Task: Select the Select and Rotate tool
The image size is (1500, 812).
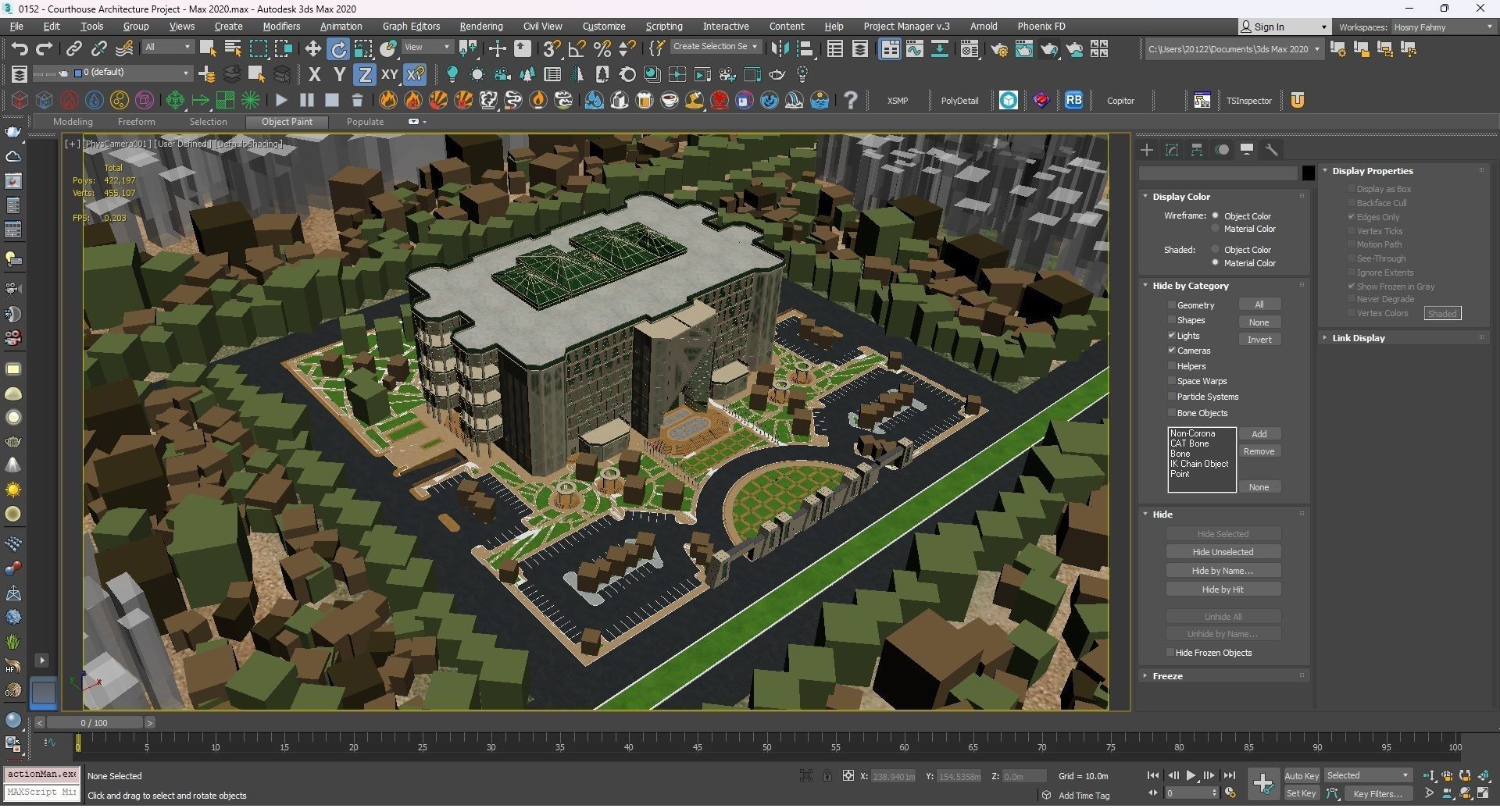Action: pos(338,49)
